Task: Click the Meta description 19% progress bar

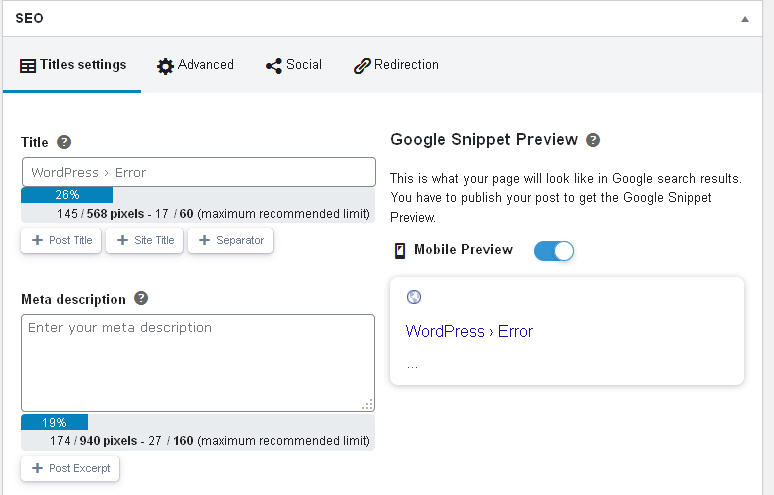Action: (x=54, y=422)
